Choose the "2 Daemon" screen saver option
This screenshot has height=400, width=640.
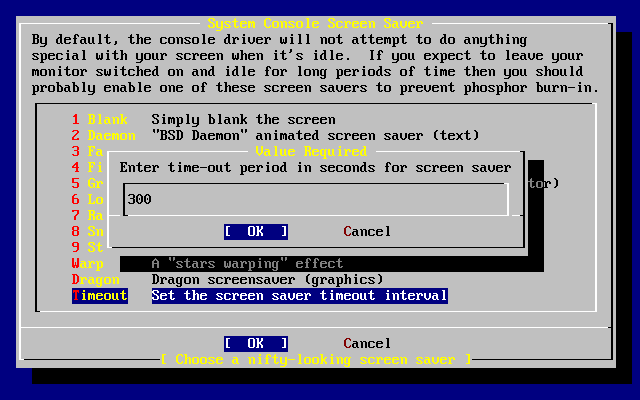point(103,136)
